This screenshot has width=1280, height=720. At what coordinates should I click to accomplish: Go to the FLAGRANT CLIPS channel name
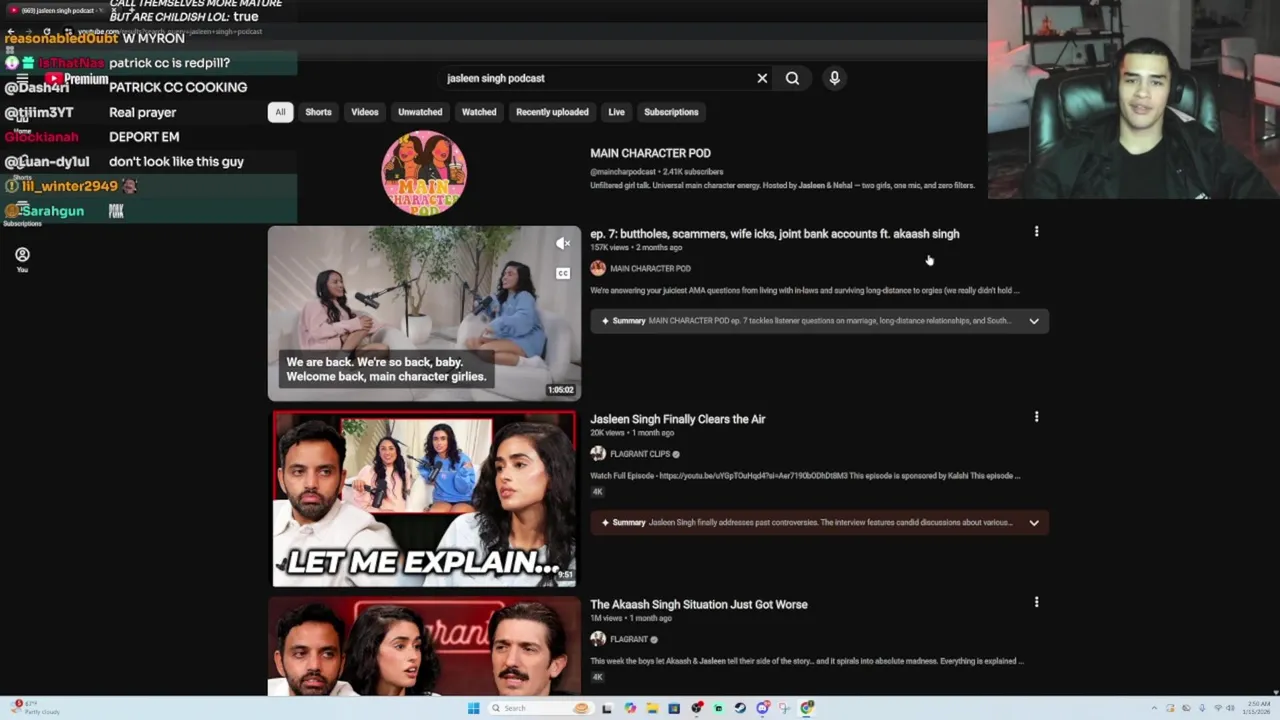click(x=640, y=454)
